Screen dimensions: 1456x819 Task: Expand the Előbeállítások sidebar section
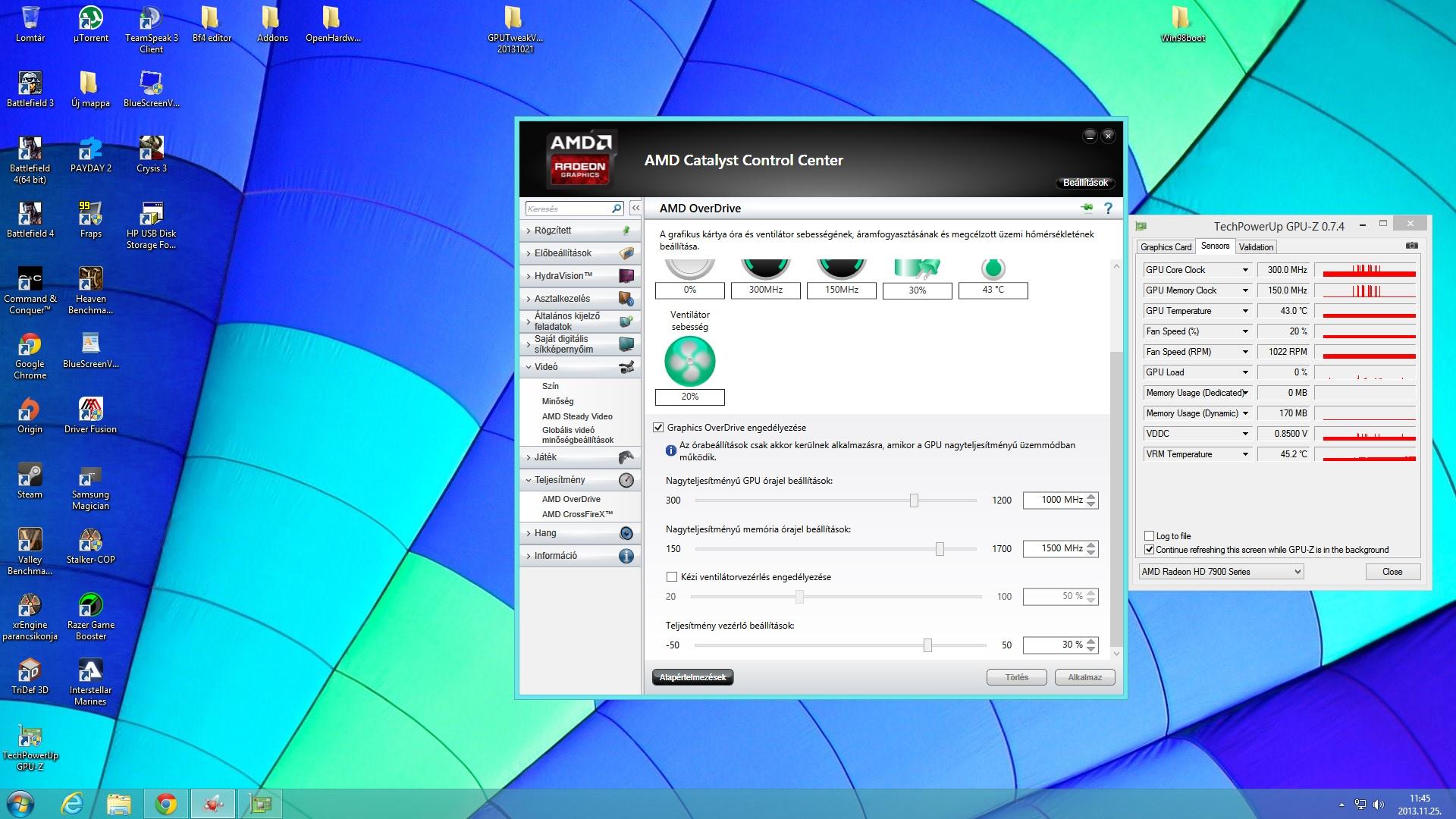point(580,253)
